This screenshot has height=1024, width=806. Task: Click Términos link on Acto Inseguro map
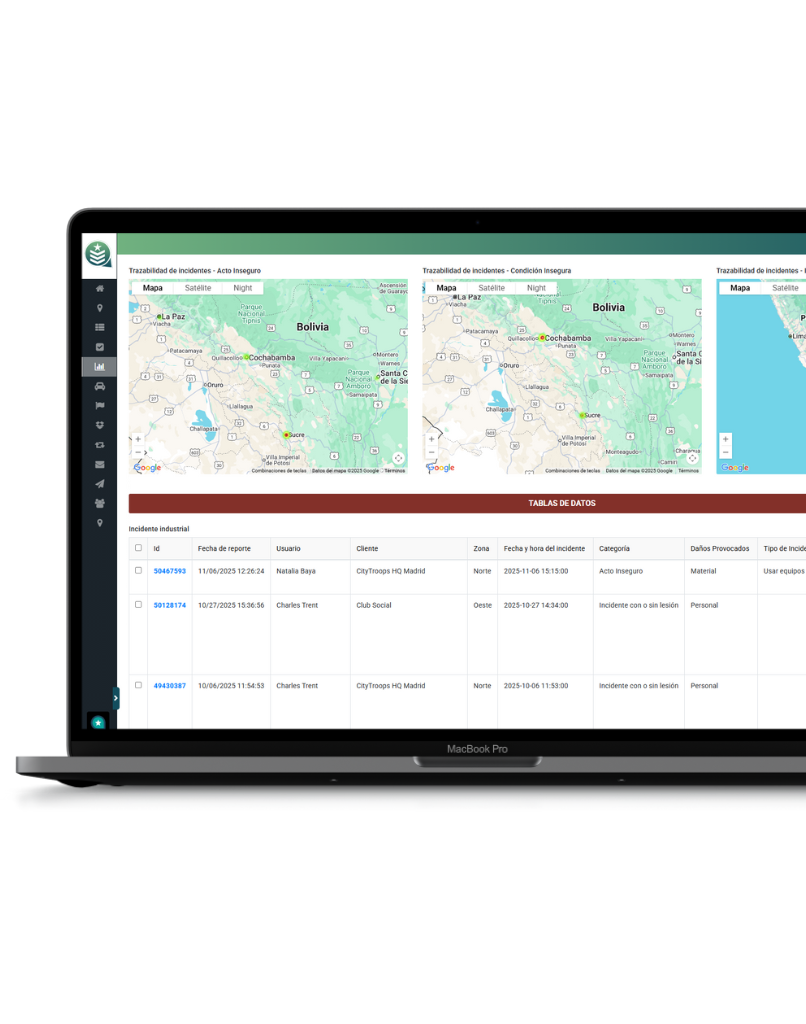click(395, 471)
